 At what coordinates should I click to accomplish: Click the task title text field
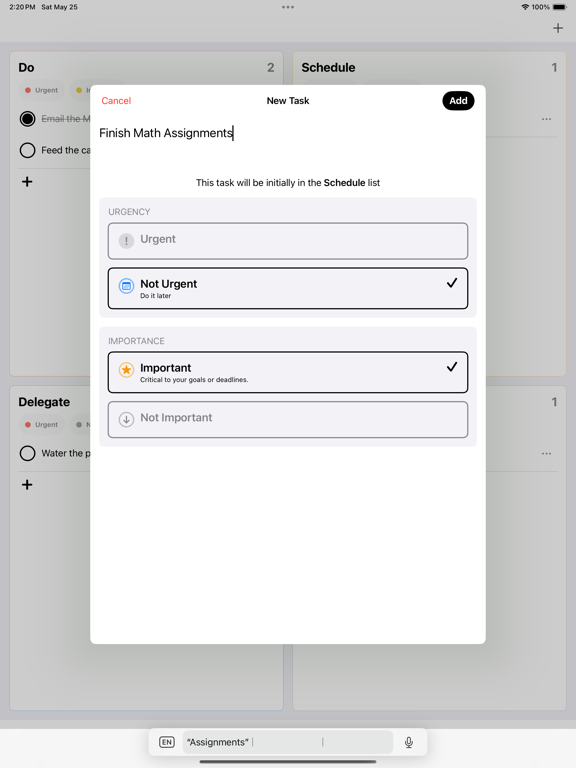point(288,133)
